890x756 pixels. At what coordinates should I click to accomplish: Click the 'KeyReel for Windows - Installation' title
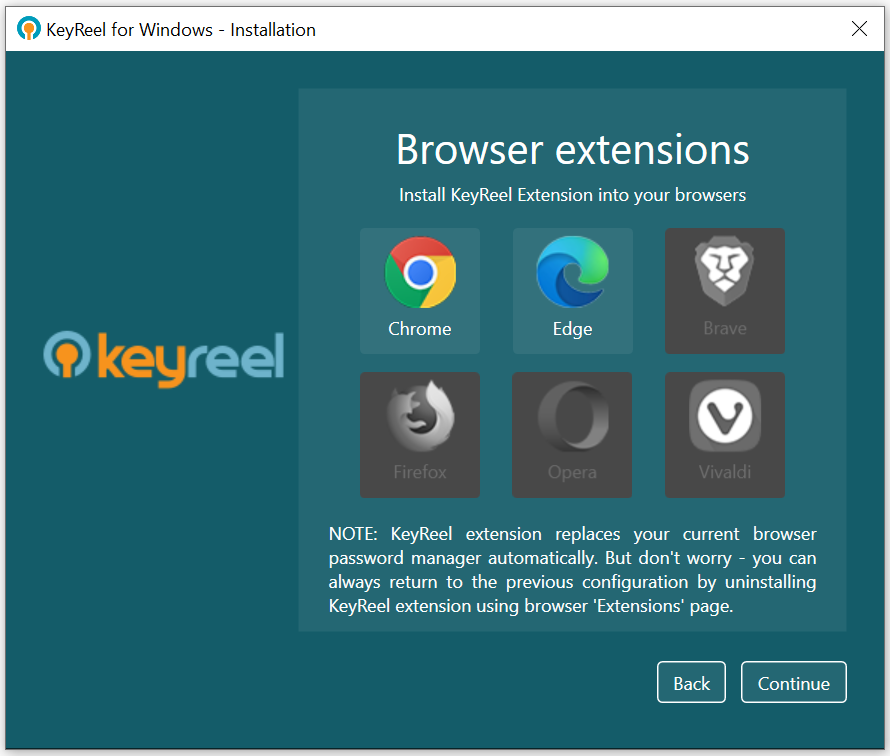[x=181, y=30]
